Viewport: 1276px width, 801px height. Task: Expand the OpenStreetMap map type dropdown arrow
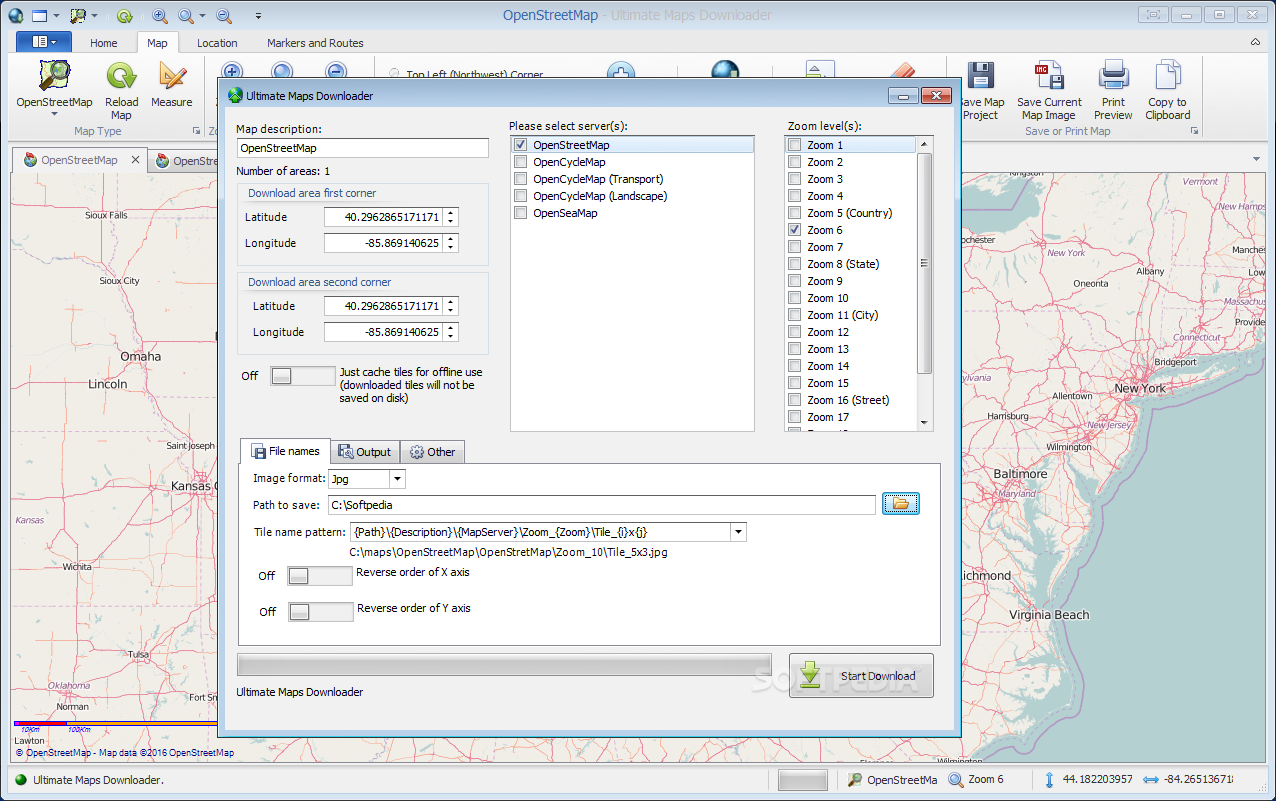pos(54,114)
